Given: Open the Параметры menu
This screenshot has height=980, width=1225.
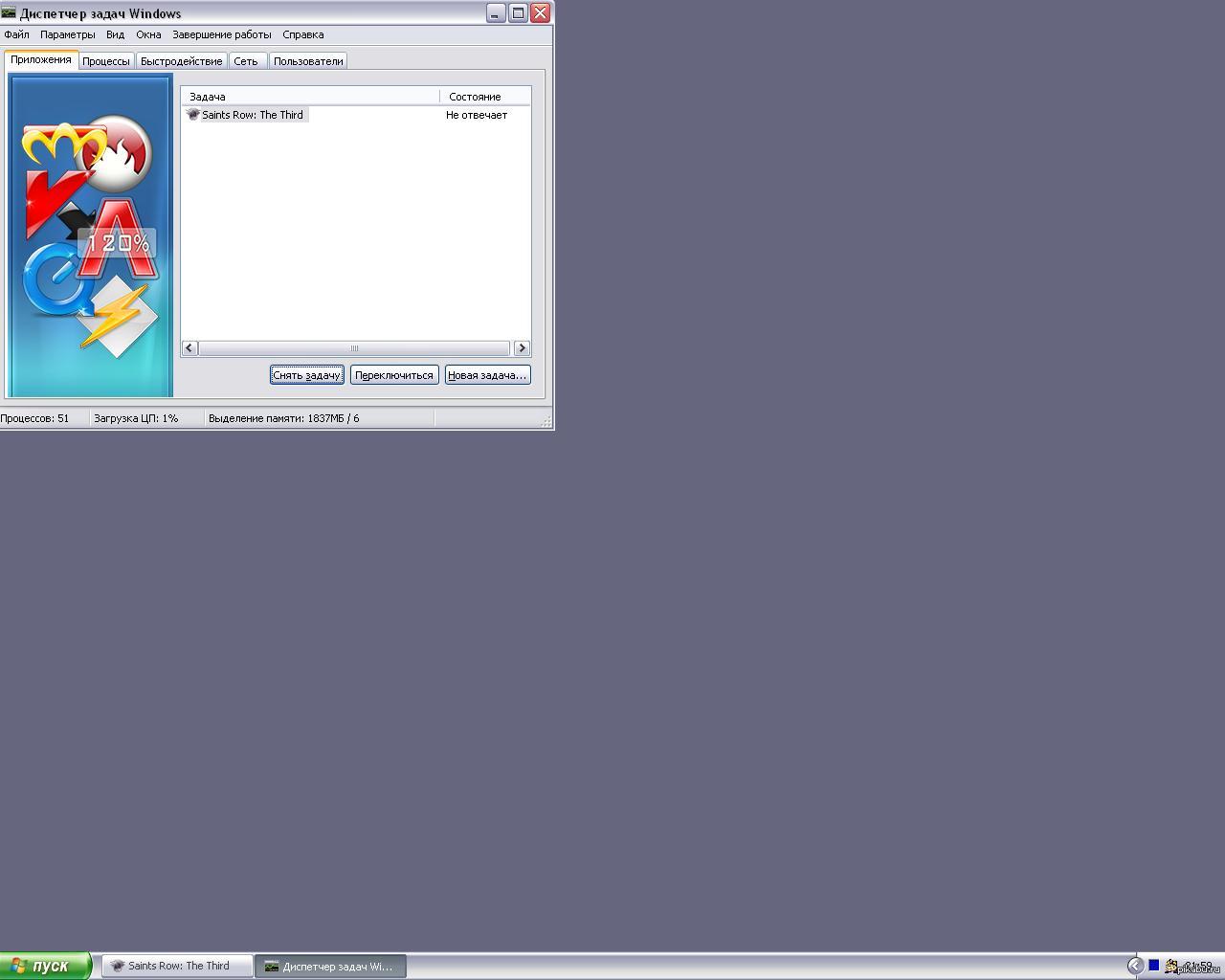Looking at the screenshot, I should 67,34.
